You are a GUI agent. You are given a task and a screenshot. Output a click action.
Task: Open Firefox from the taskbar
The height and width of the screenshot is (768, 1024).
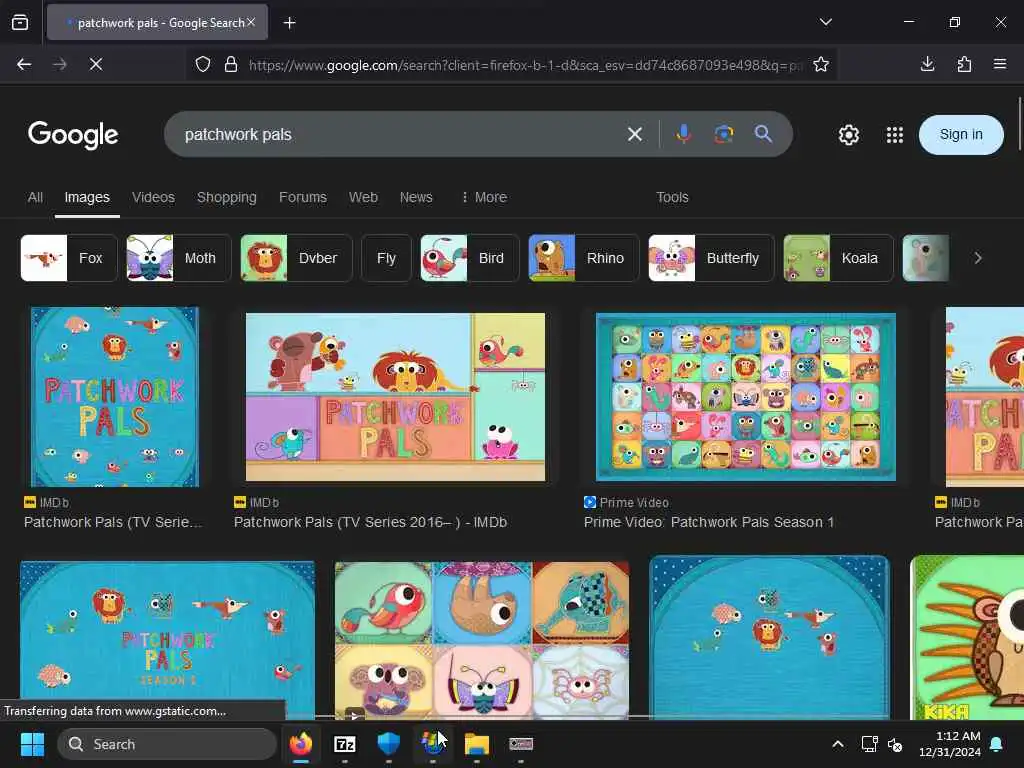pyautogui.click(x=301, y=744)
